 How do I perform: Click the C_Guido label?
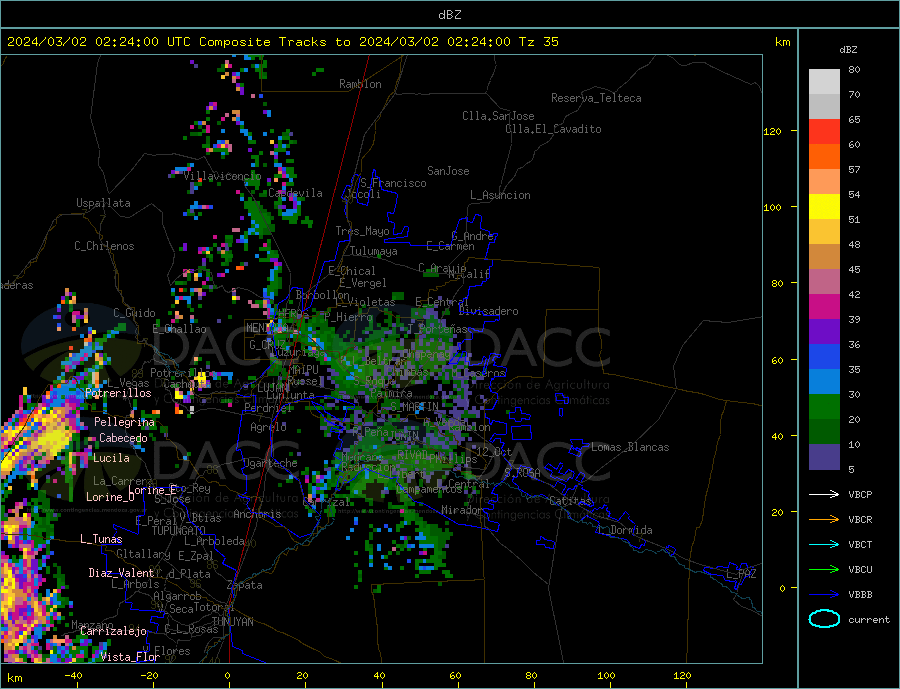[x=134, y=313]
